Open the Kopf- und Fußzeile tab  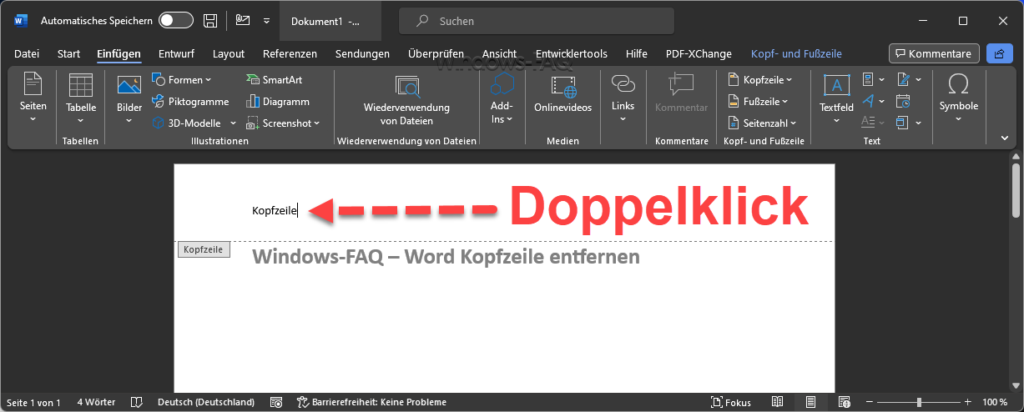click(796, 54)
